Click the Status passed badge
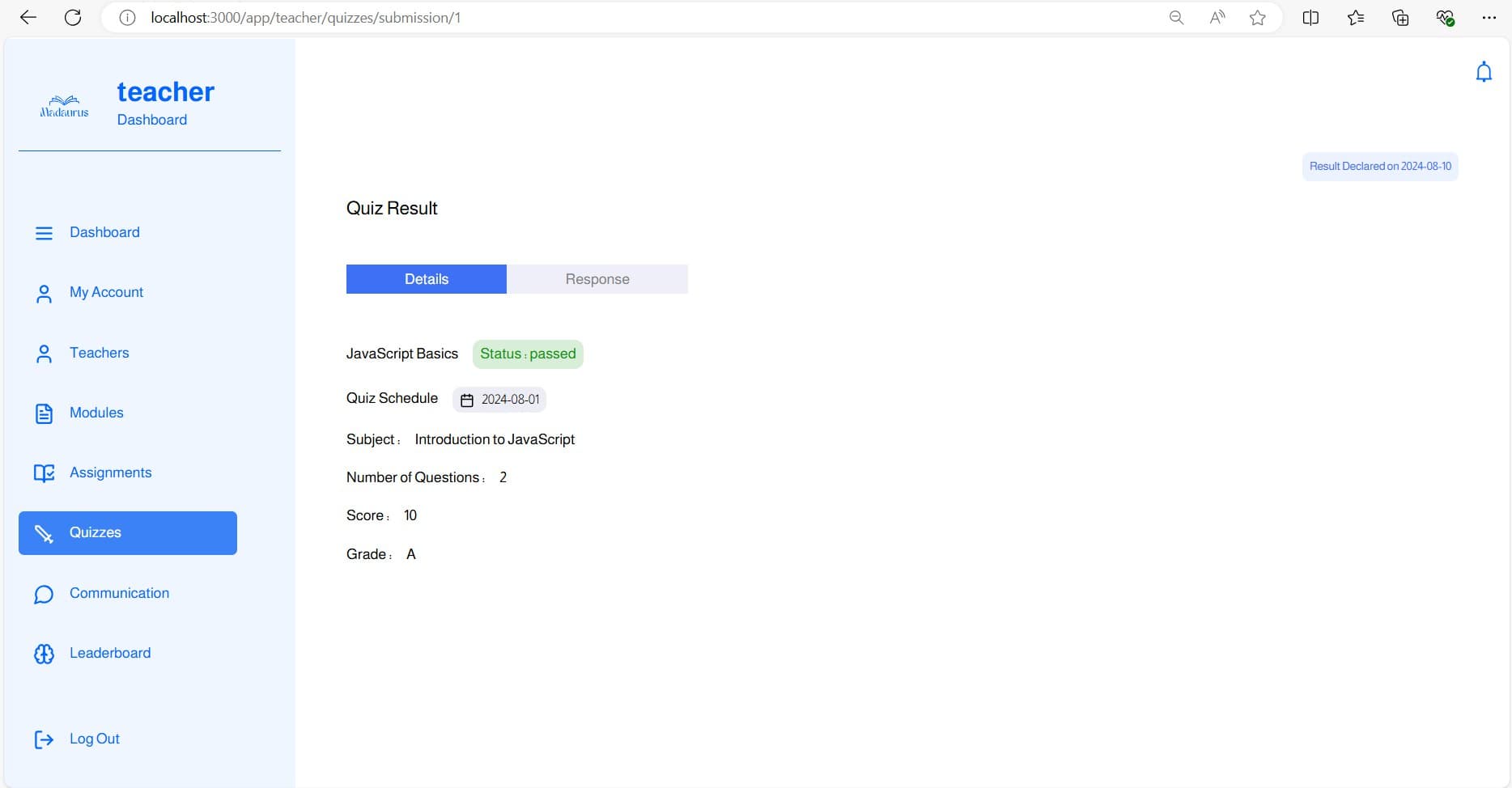This screenshot has height=788, width=1512. (528, 354)
